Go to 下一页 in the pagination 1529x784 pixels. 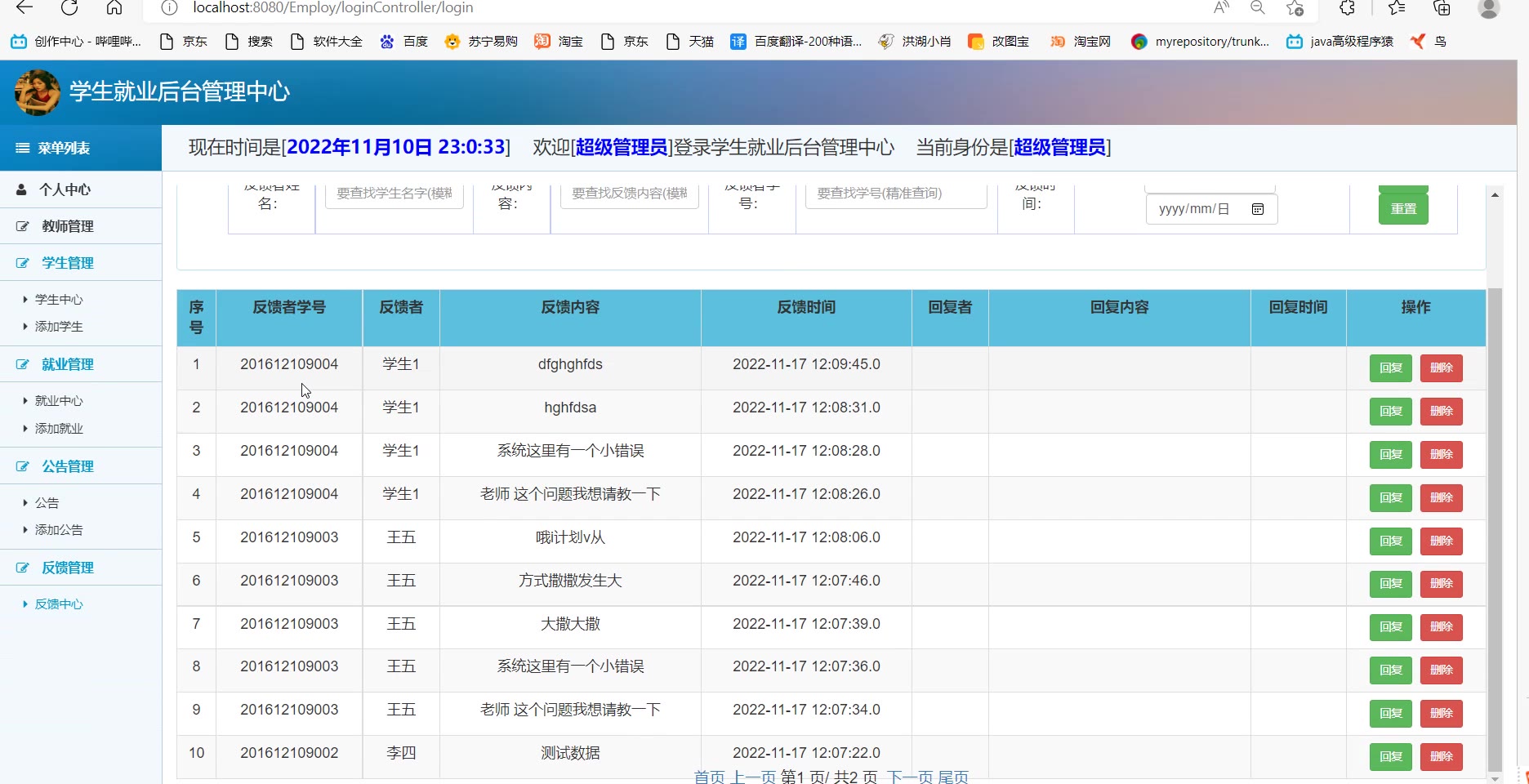909,777
